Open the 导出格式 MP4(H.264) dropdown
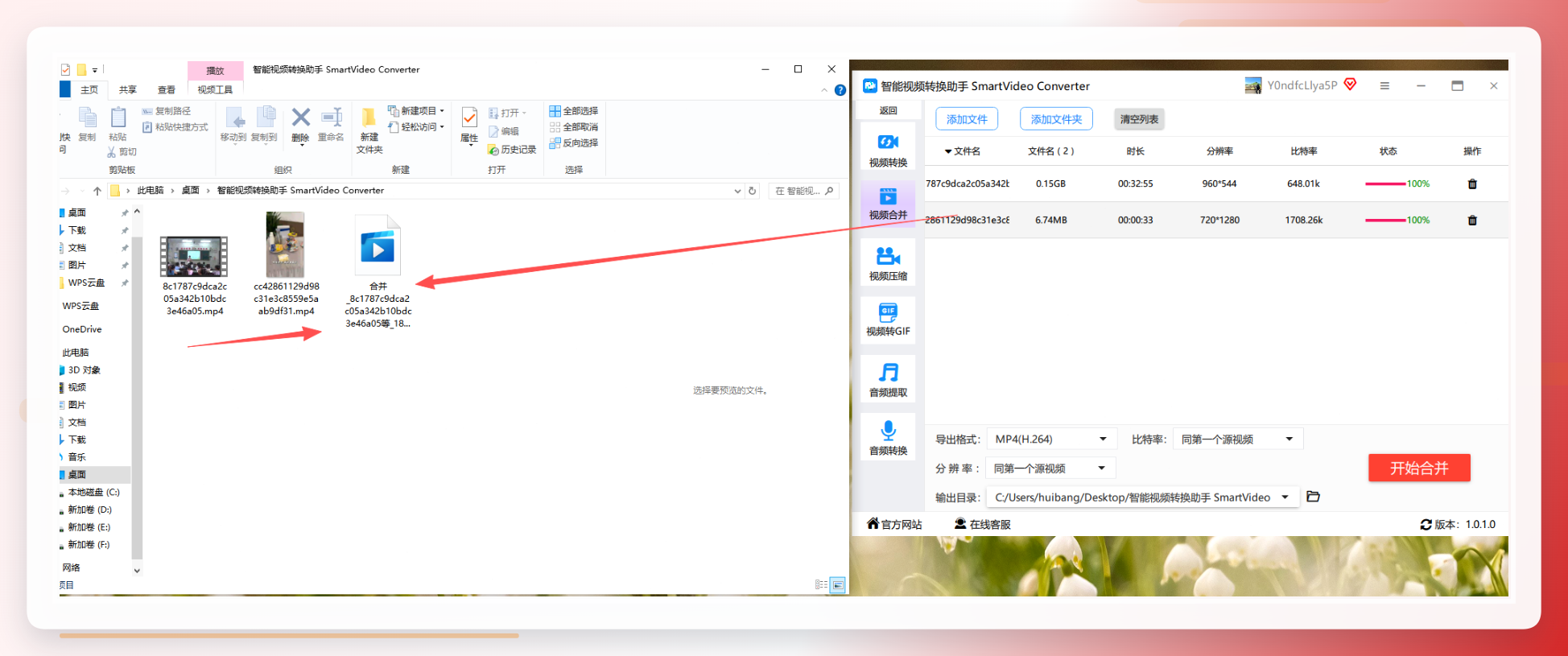Screen dimensions: 1568x656 coord(1051,439)
